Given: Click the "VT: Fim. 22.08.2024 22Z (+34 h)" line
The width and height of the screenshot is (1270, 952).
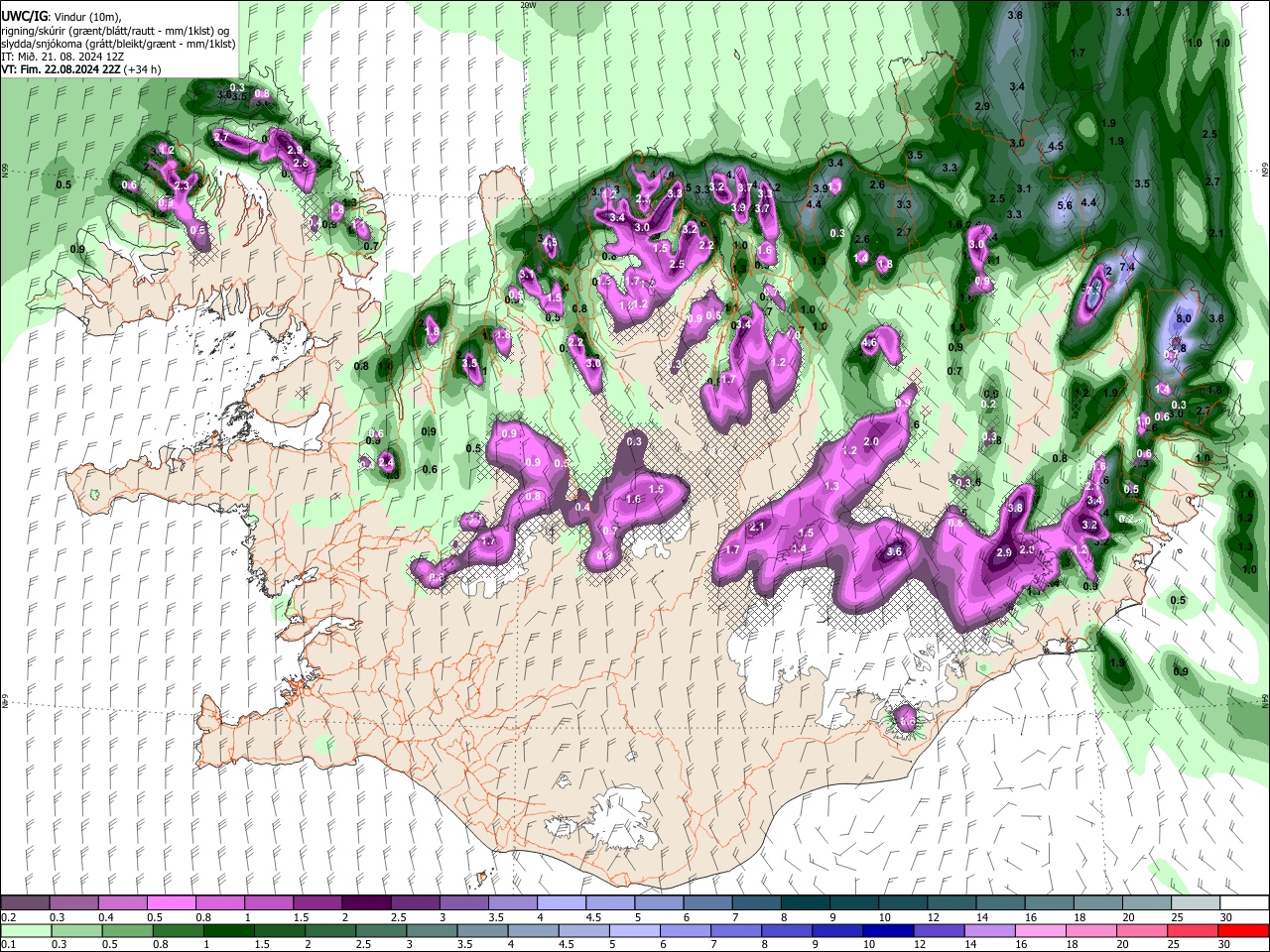Looking at the screenshot, I should [x=81, y=69].
